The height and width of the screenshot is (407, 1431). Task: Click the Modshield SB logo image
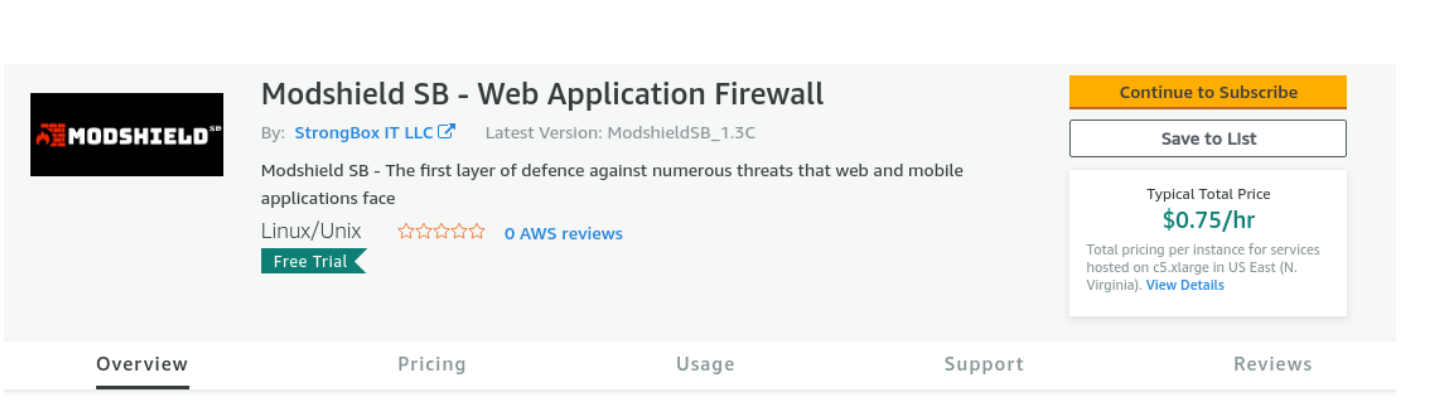pyautogui.click(x=127, y=135)
